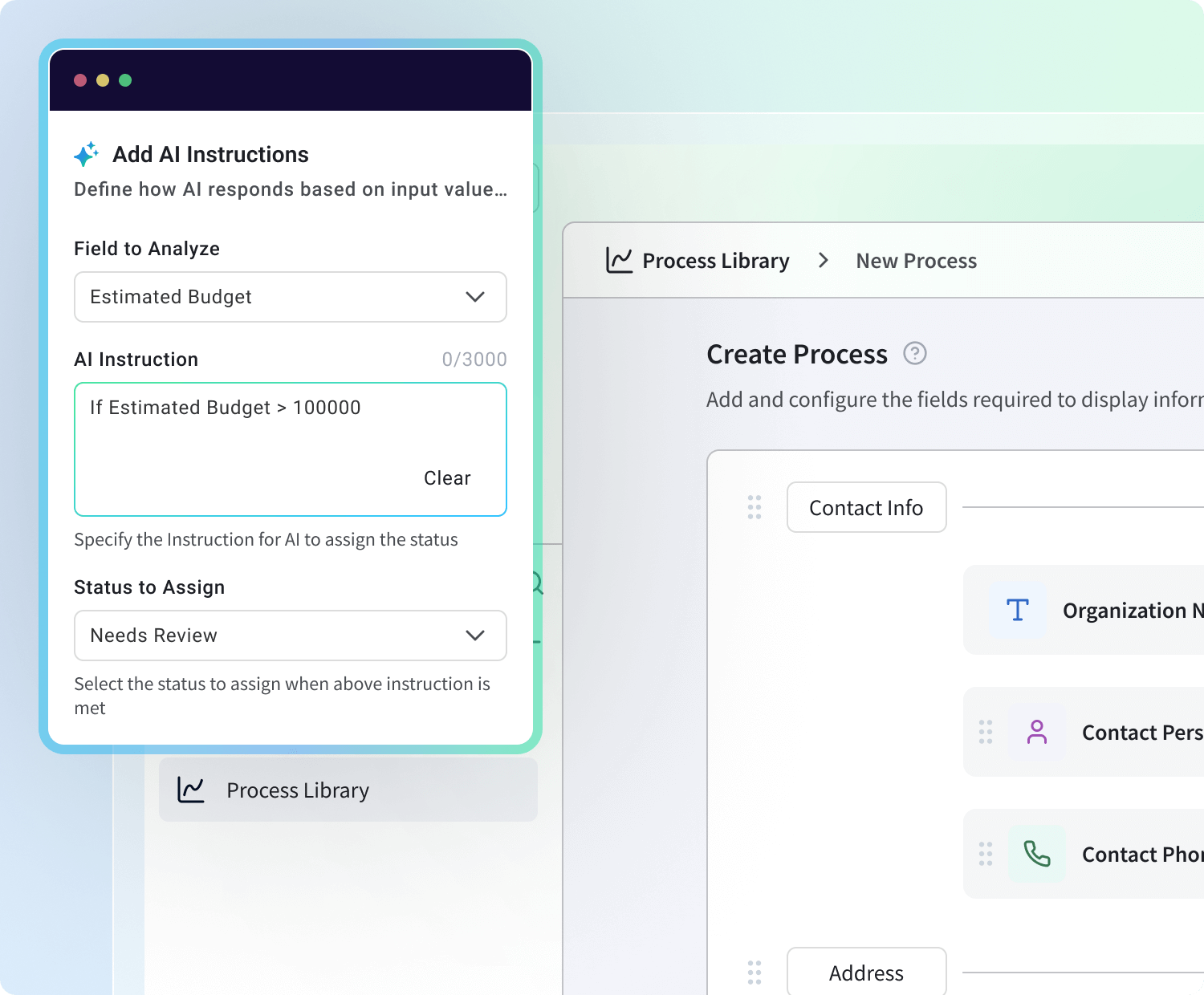Click the chevron arrow in Estimated Budget dropdown
Viewport: 1204px width, 995px height.
point(475,297)
